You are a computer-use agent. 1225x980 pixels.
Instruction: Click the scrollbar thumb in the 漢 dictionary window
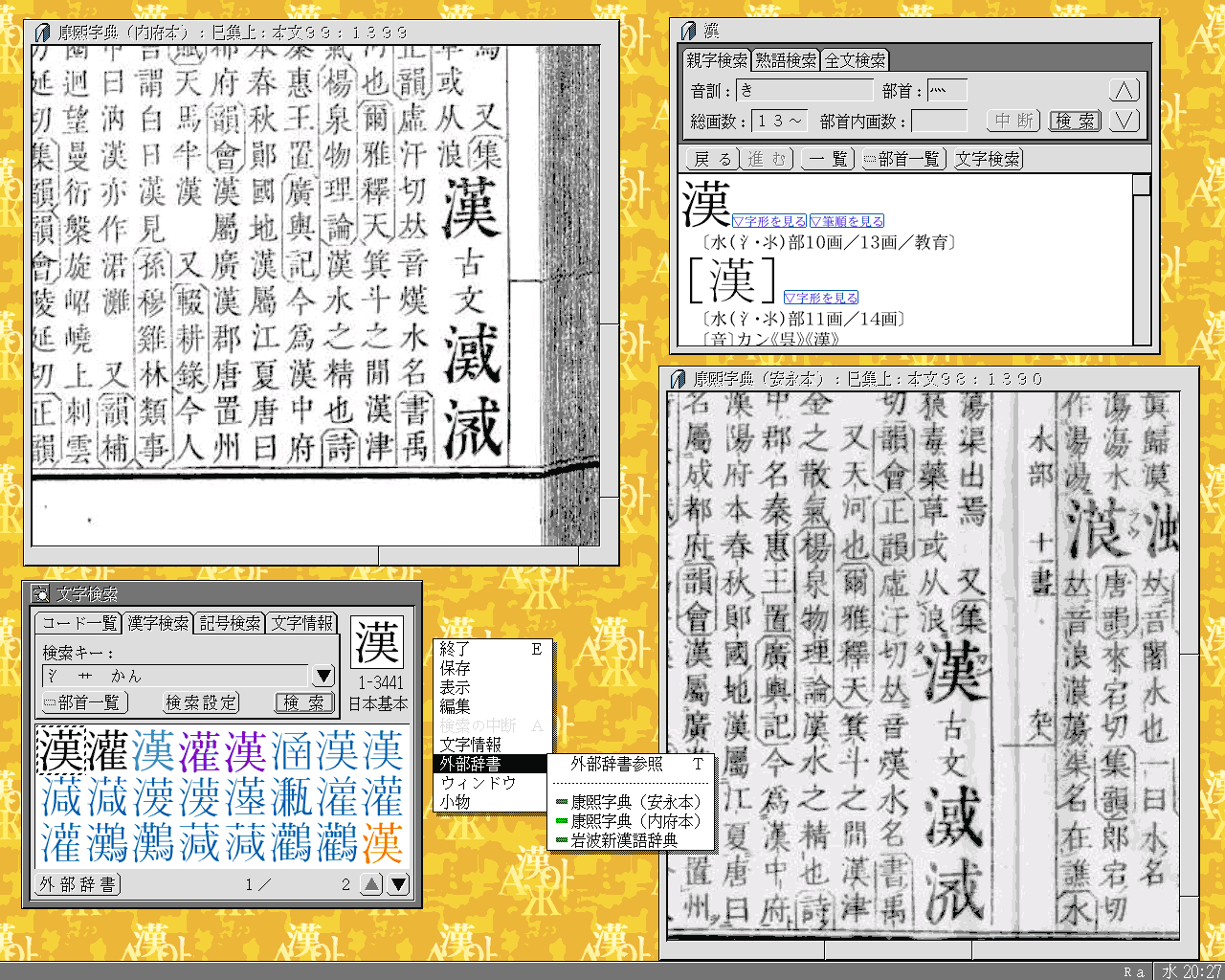pyautogui.click(x=1141, y=186)
